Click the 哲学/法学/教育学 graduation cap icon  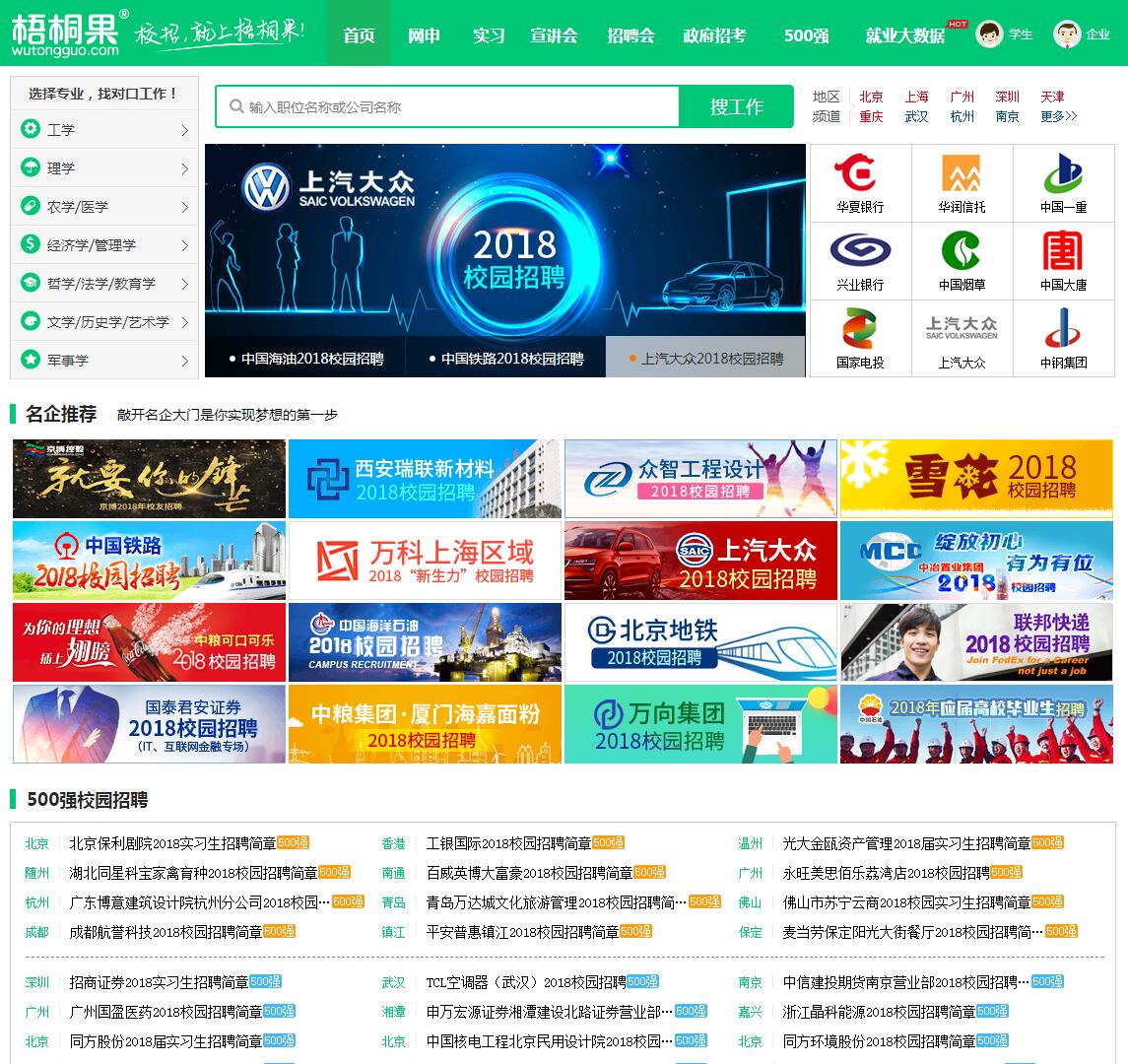tap(31, 283)
